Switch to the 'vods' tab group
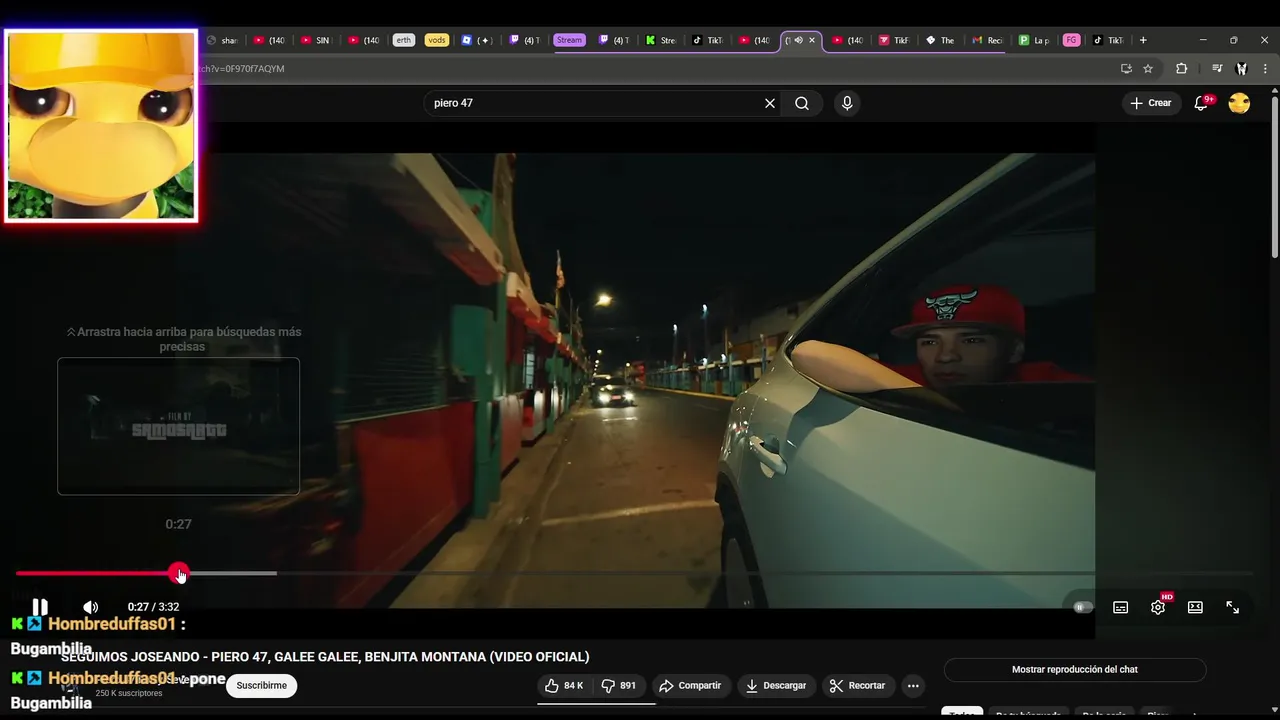 pos(437,40)
